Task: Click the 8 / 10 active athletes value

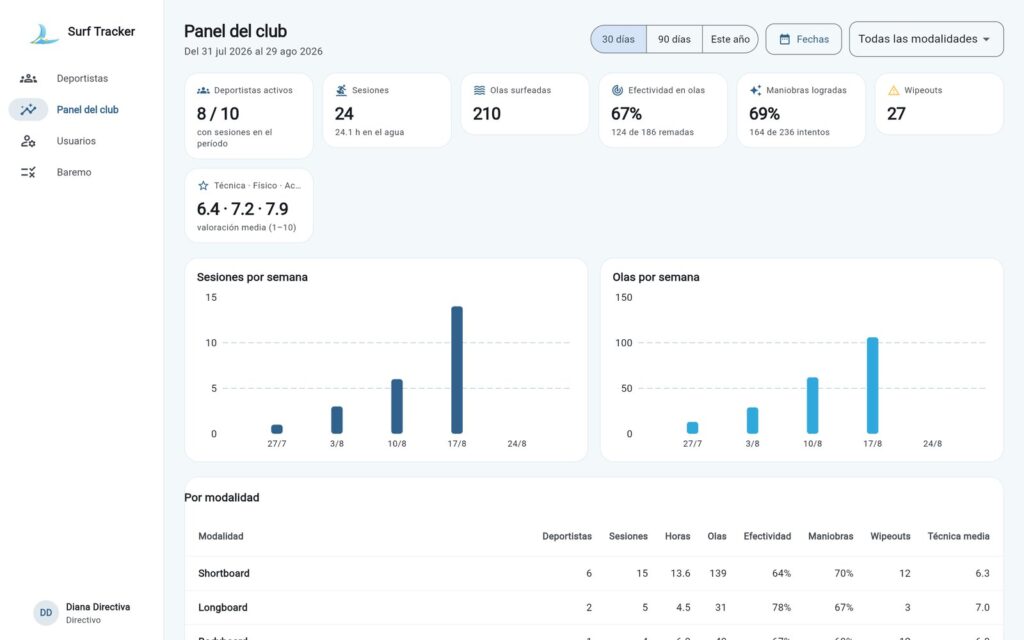Action: (x=218, y=114)
